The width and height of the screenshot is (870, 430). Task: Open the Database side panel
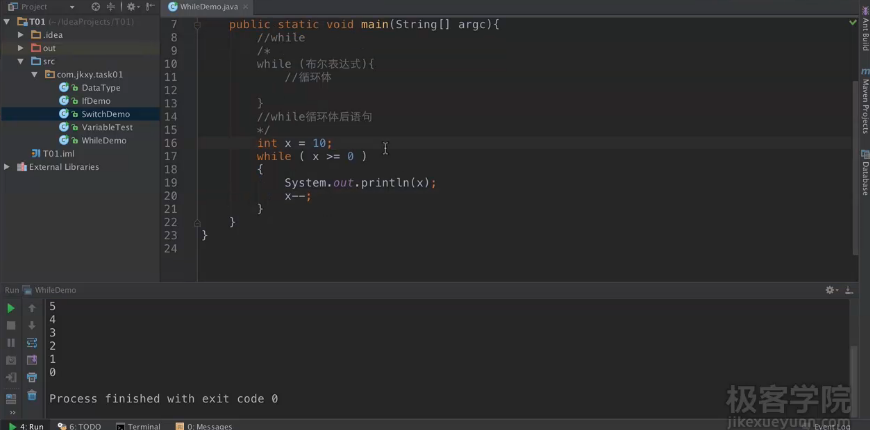tap(864, 173)
